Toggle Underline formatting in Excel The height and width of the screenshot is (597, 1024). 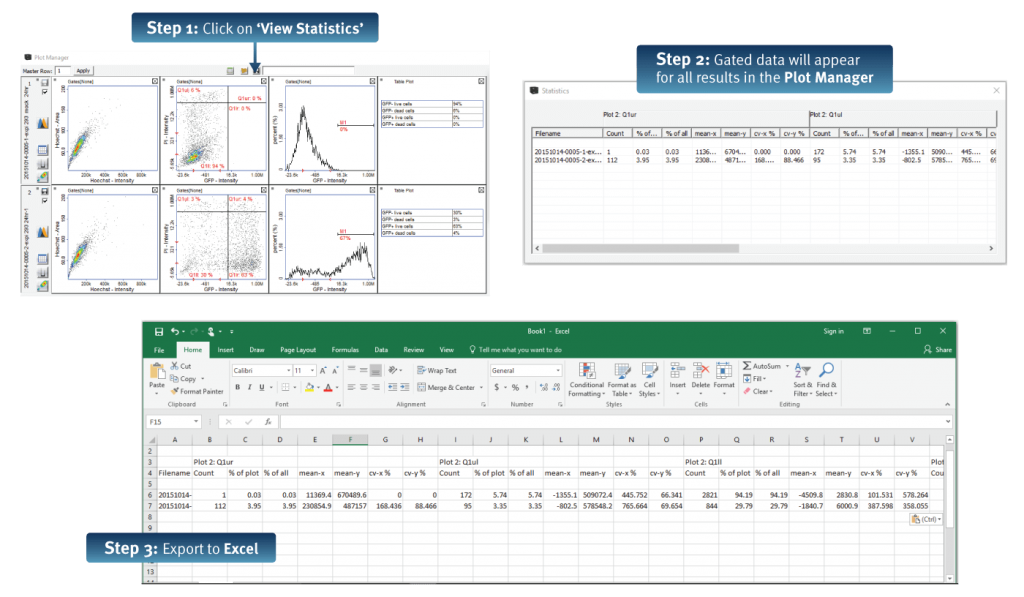[262, 387]
